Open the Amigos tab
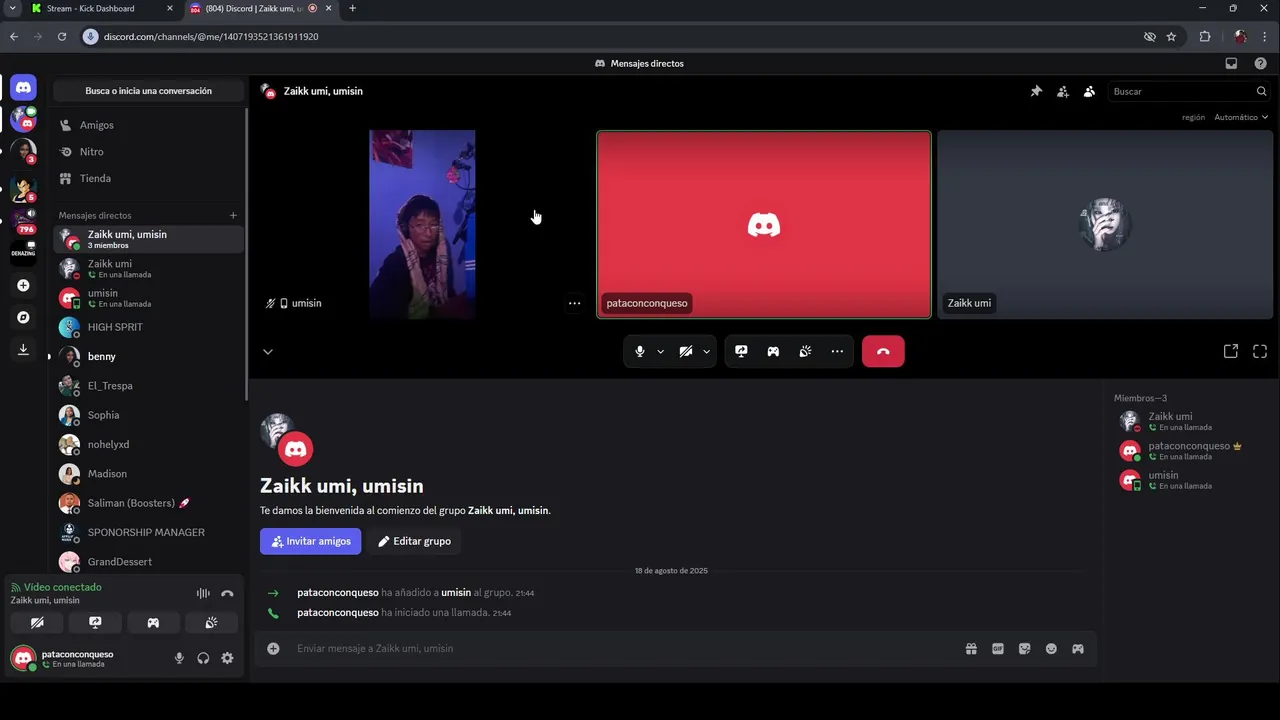 148,125
